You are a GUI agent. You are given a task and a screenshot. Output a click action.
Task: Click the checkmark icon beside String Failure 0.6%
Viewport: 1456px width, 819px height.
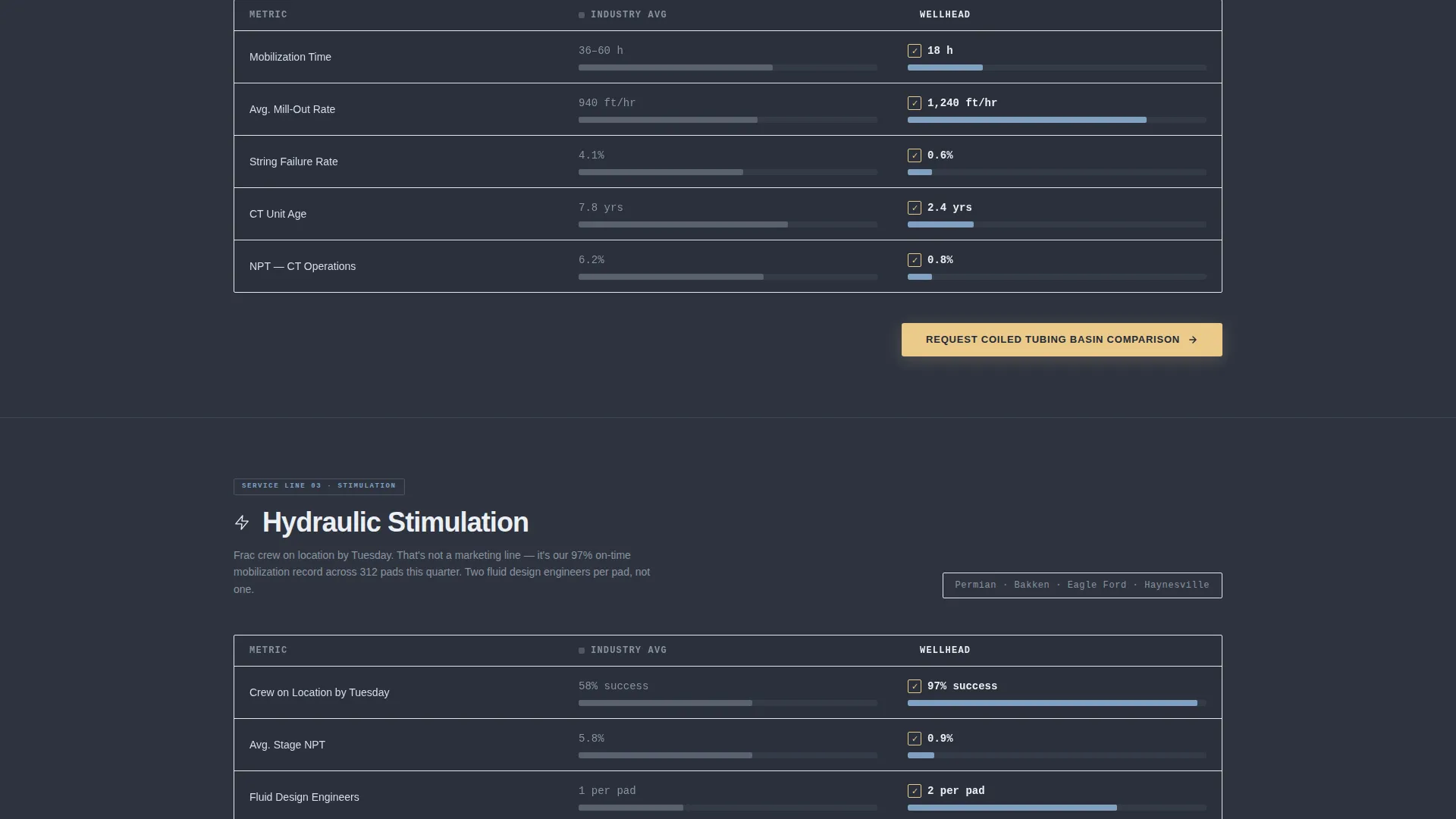click(915, 155)
